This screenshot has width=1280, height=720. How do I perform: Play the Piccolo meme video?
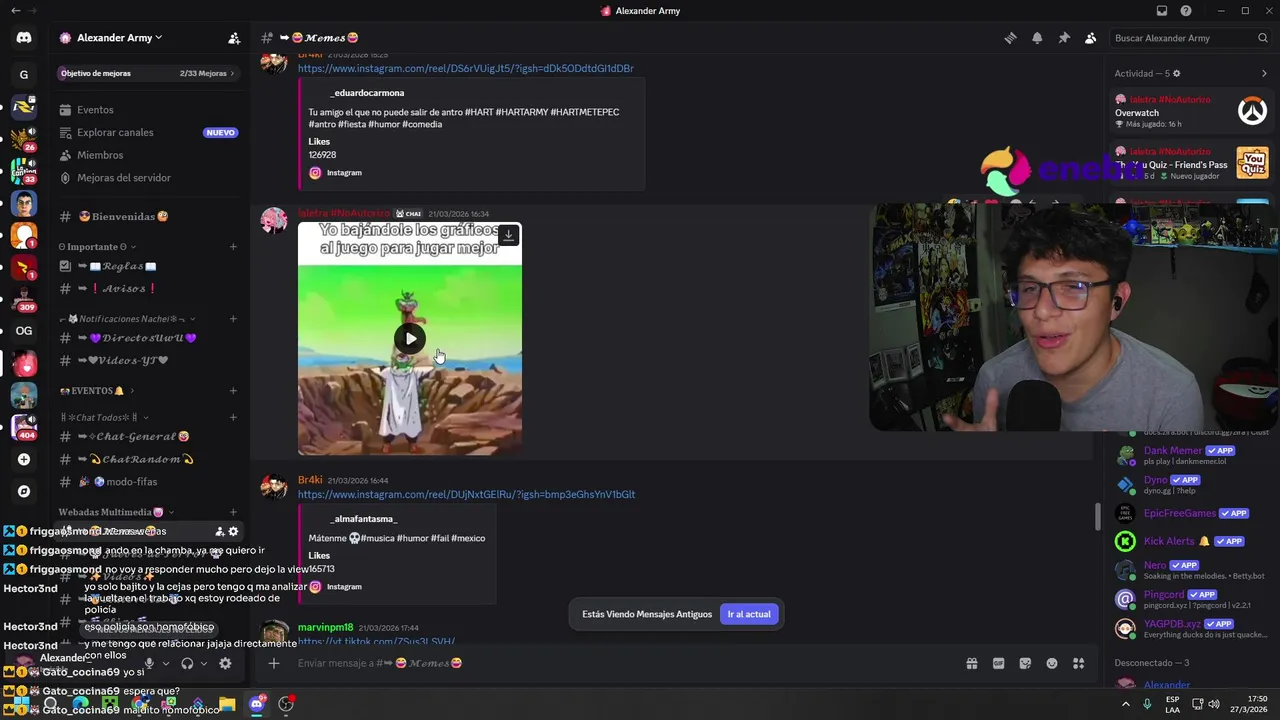410,338
